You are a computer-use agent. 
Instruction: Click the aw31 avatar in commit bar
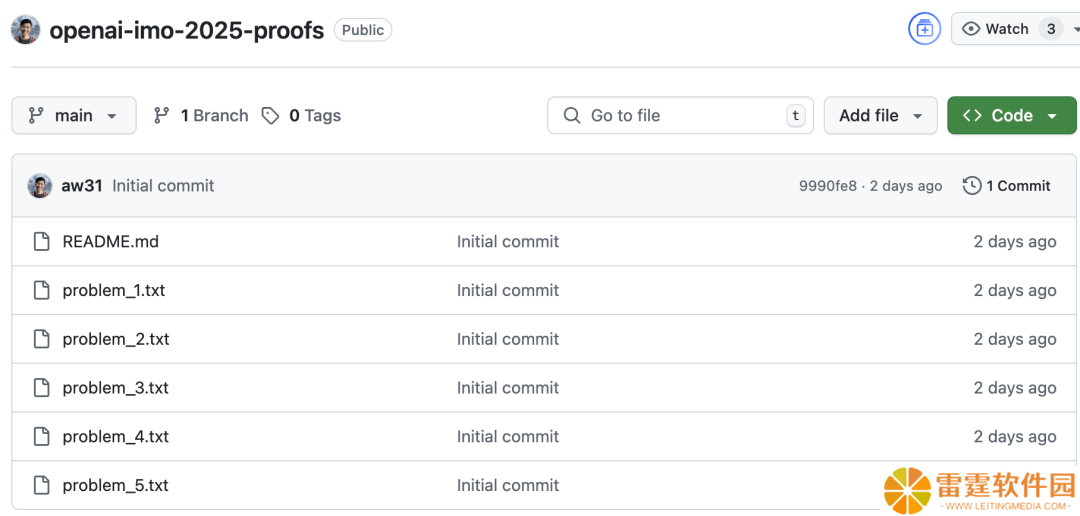[40, 186]
